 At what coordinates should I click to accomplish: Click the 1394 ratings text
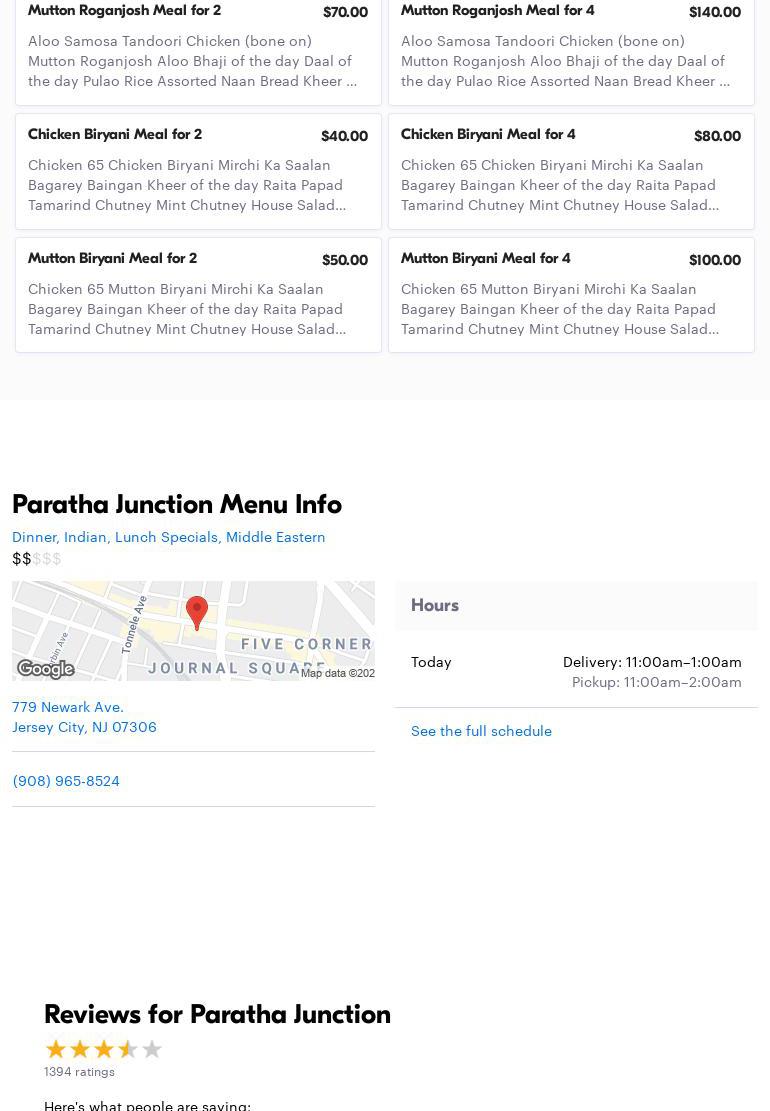[79, 1072]
